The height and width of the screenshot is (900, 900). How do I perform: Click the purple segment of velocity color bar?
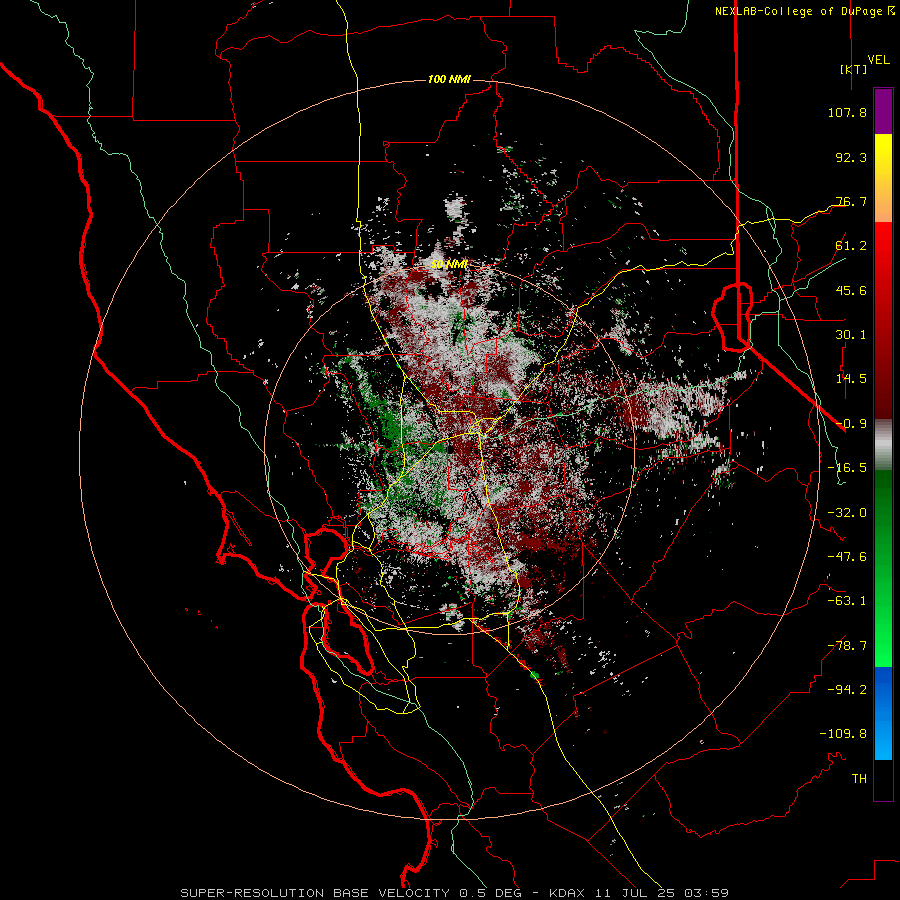pyautogui.click(x=883, y=111)
